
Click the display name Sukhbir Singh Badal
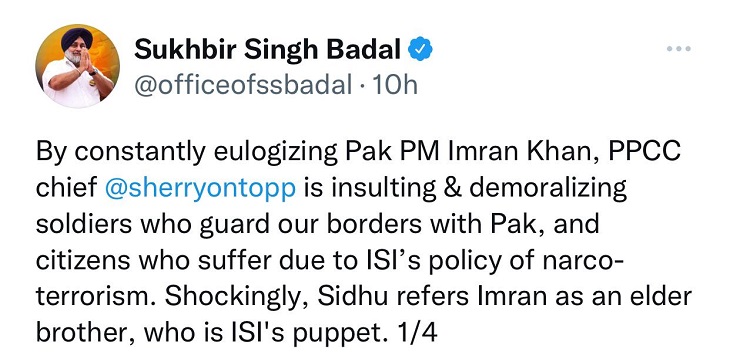[267, 49]
